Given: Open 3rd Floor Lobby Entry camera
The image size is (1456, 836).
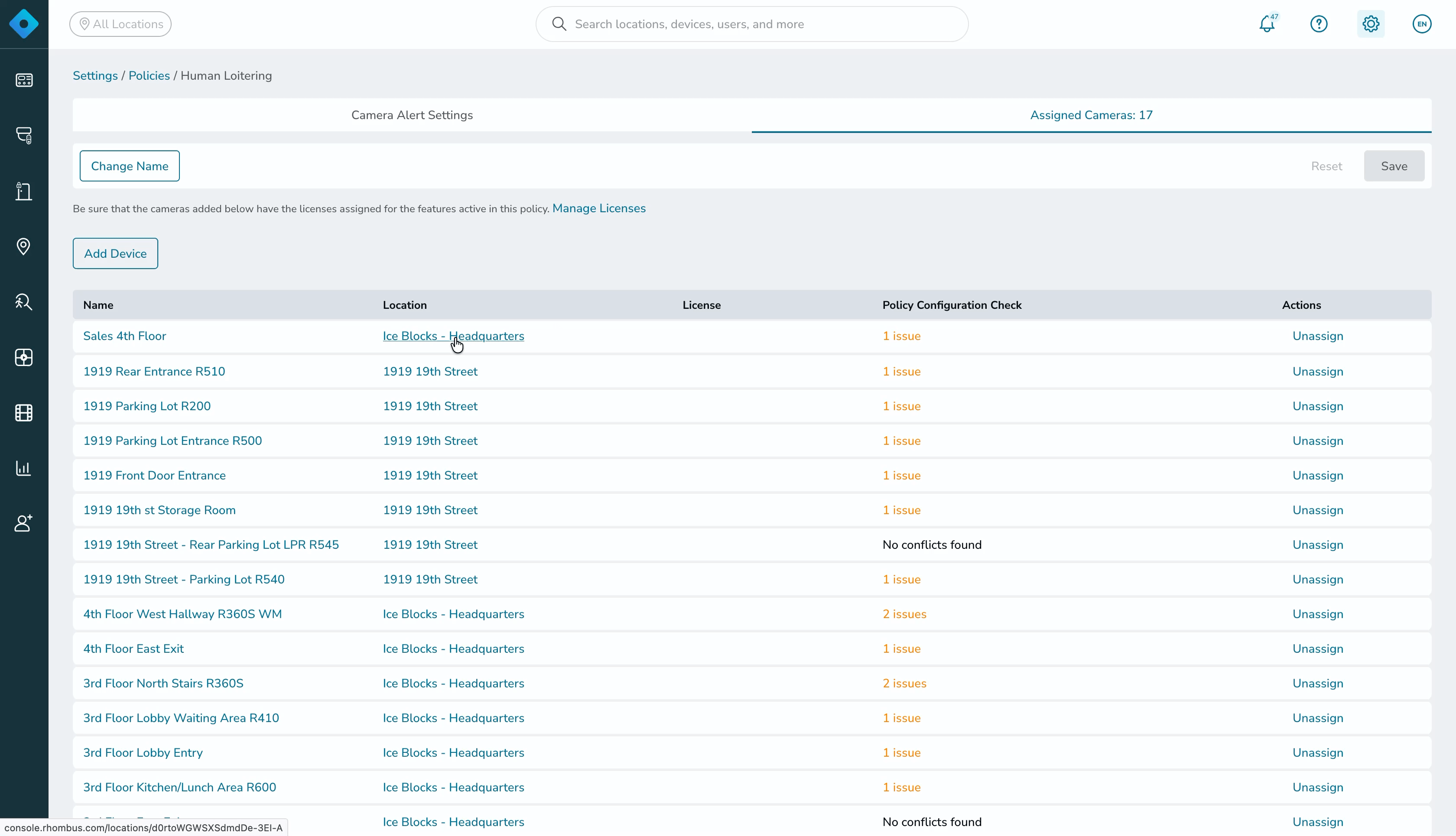Looking at the screenshot, I should [143, 753].
